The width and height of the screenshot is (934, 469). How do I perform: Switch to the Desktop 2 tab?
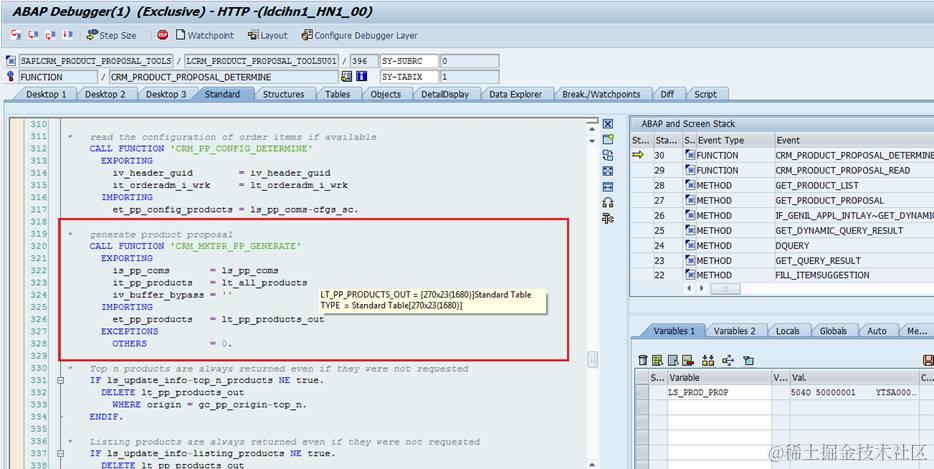point(105,94)
